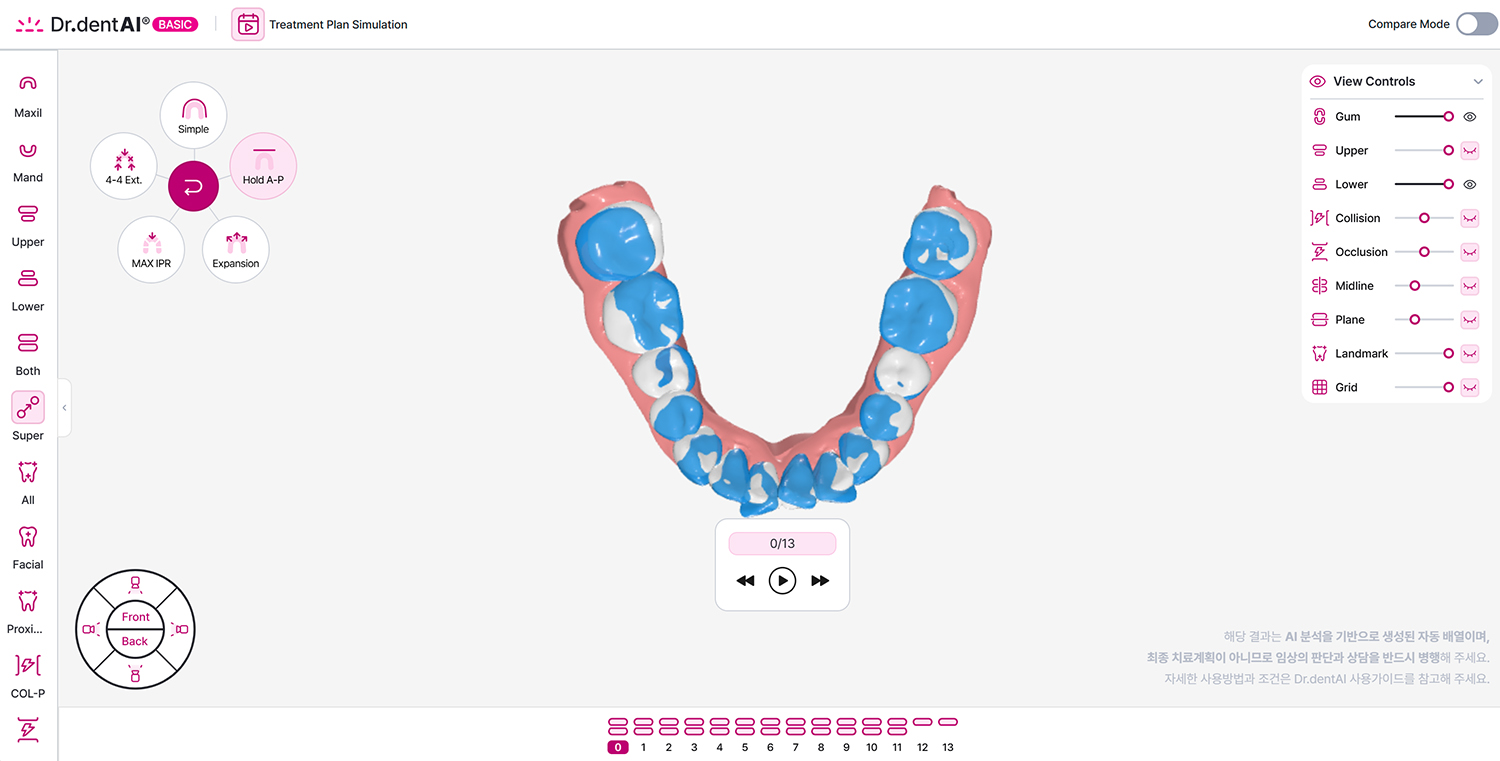Select the Mand arch view icon
The width and height of the screenshot is (1500, 761).
28,150
